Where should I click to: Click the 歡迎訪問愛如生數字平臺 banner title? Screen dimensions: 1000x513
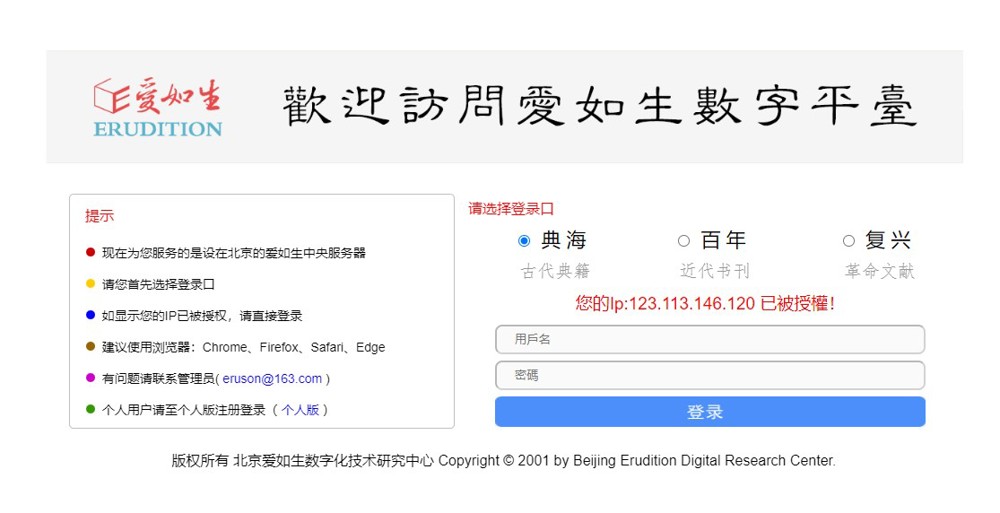pyautogui.click(x=598, y=107)
